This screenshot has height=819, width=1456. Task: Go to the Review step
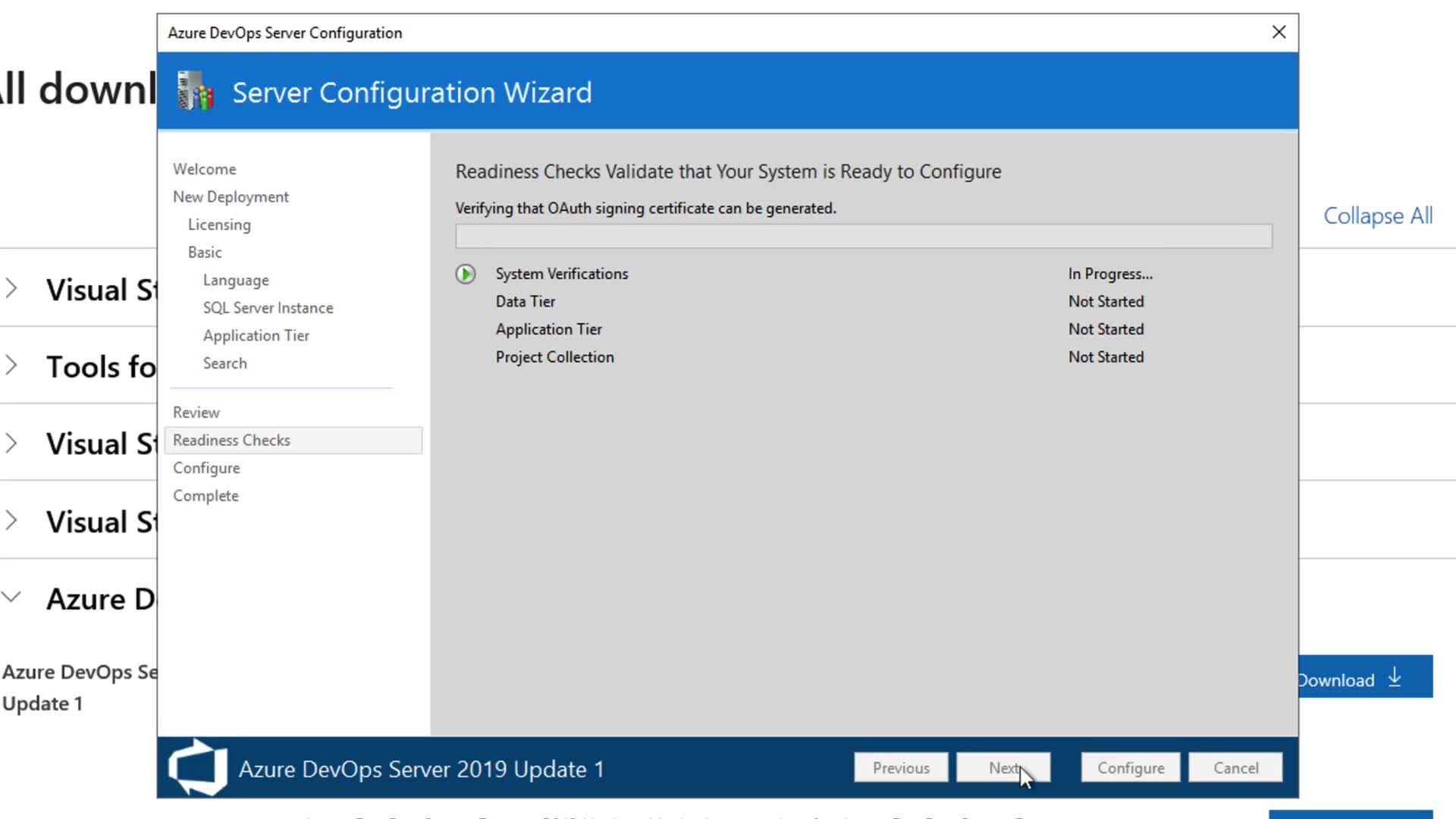click(196, 413)
